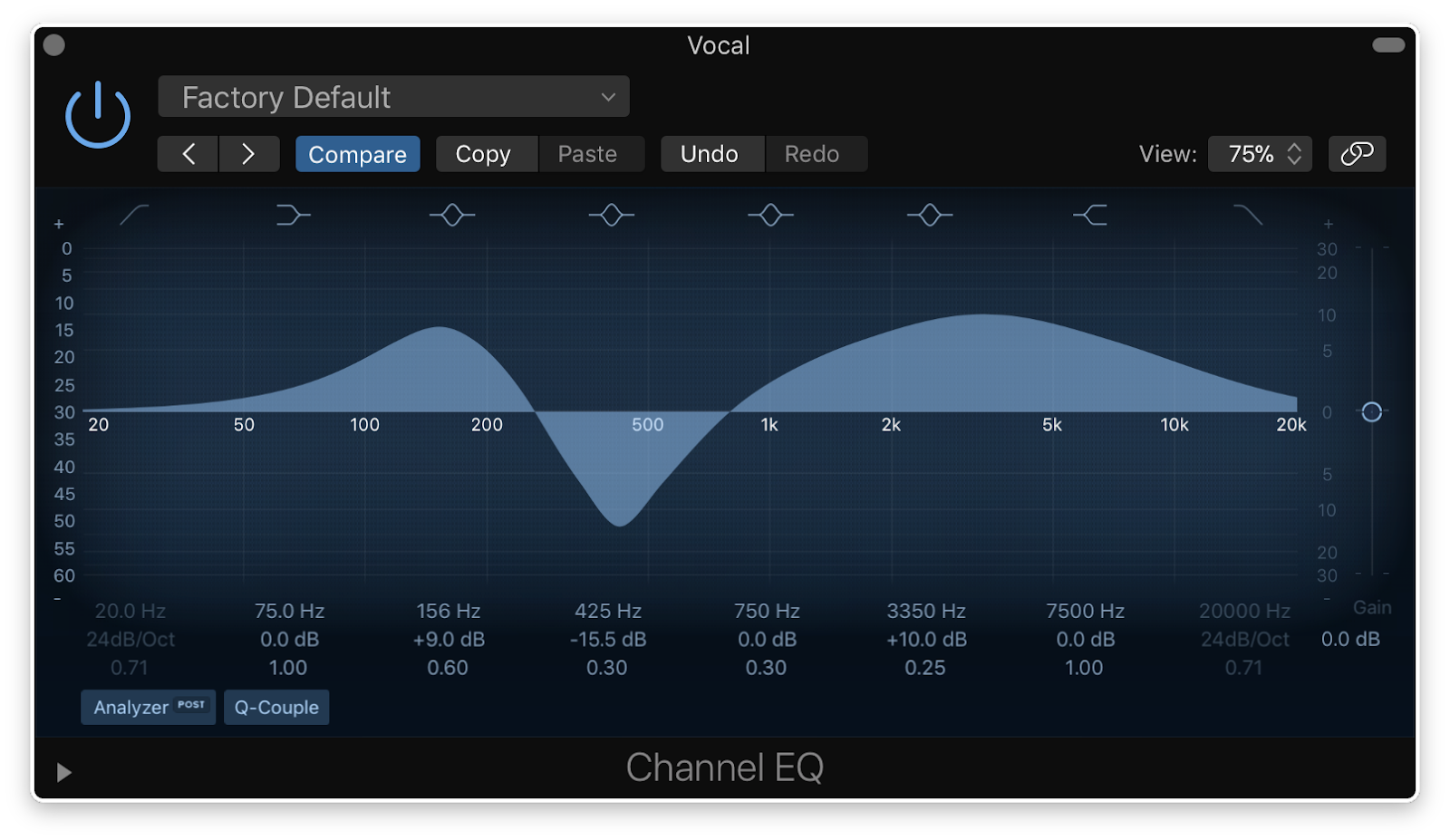Open the Factory Default preset dropdown
Viewport: 1450px width, 840px height.
click(x=393, y=97)
